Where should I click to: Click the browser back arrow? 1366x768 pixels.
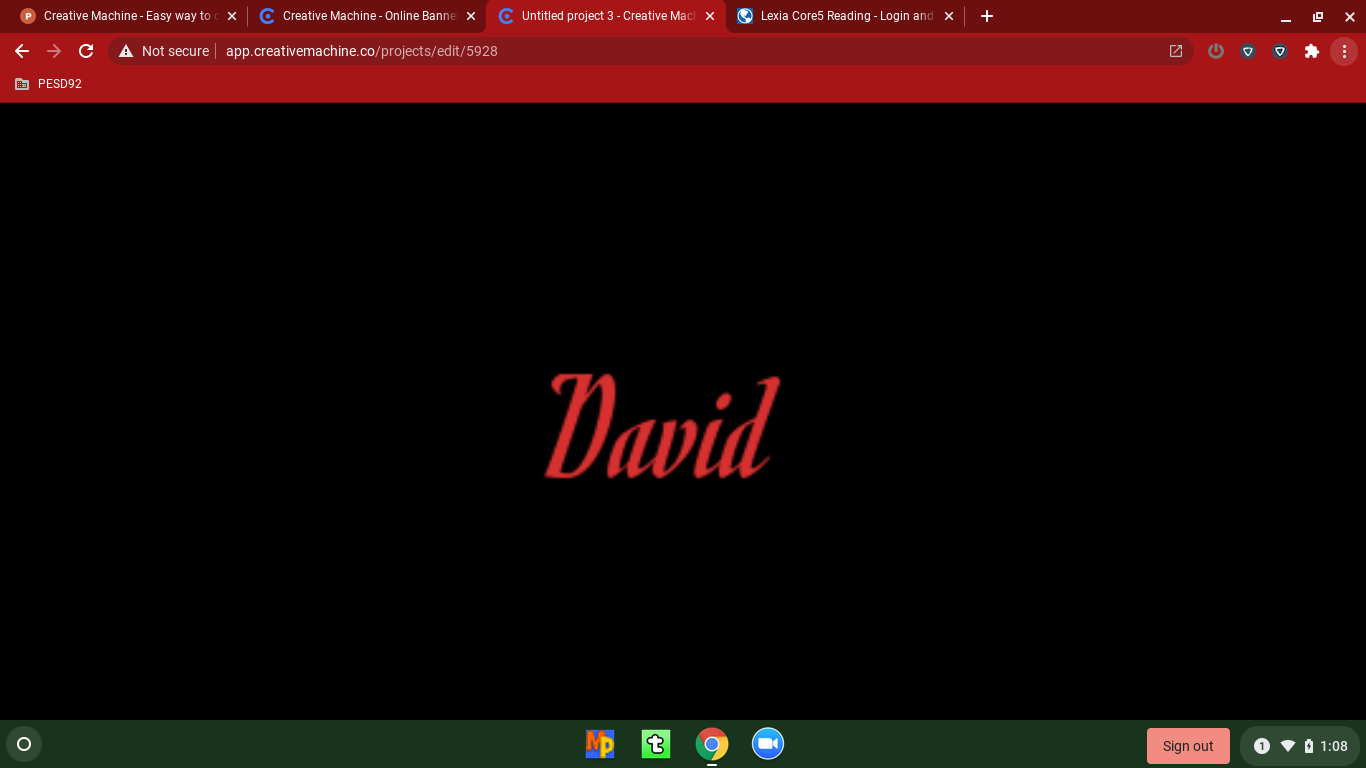click(22, 51)
